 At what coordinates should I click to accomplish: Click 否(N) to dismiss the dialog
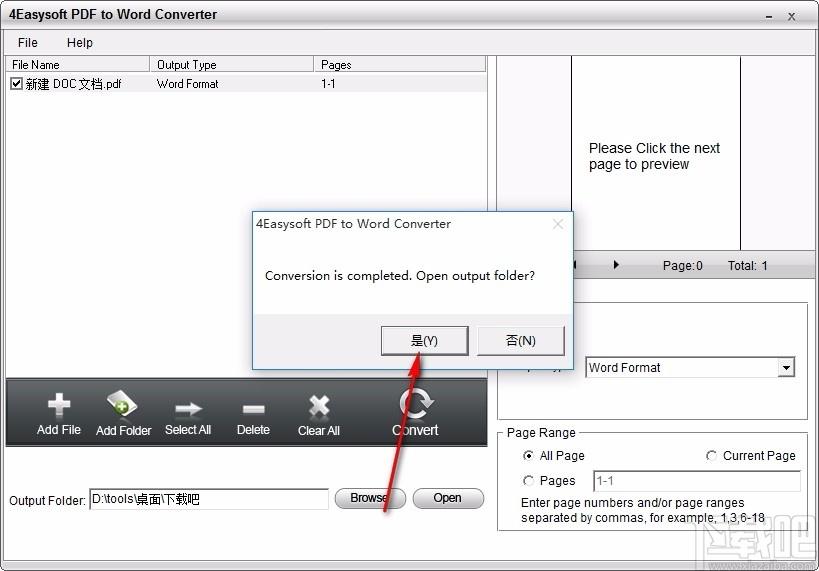tap(521, 341)
